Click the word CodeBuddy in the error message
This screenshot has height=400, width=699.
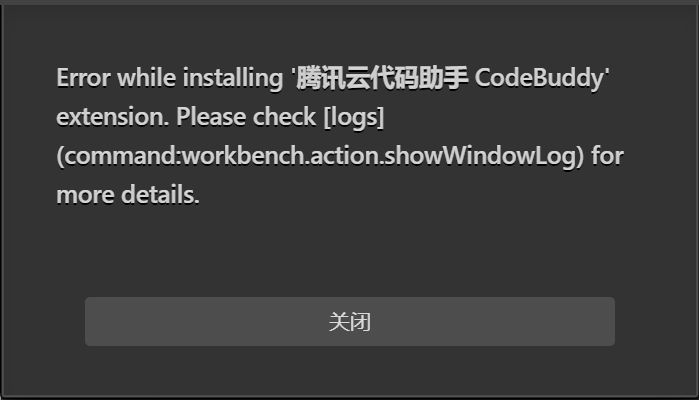click(x=539, y=78)
